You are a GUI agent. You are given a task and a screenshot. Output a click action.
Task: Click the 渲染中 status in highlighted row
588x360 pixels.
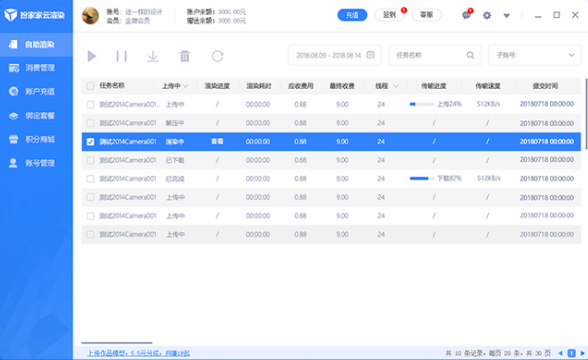(x=175, y=142)
